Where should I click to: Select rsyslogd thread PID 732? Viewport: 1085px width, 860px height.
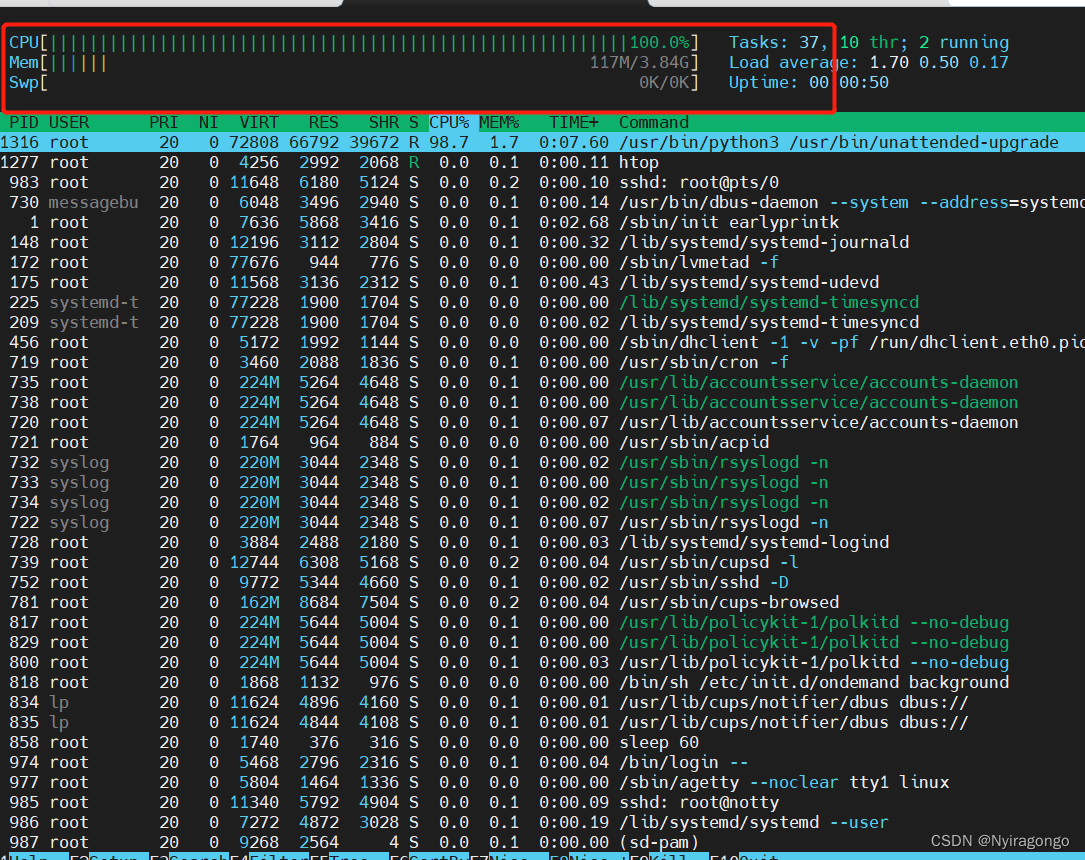(542, 463)
